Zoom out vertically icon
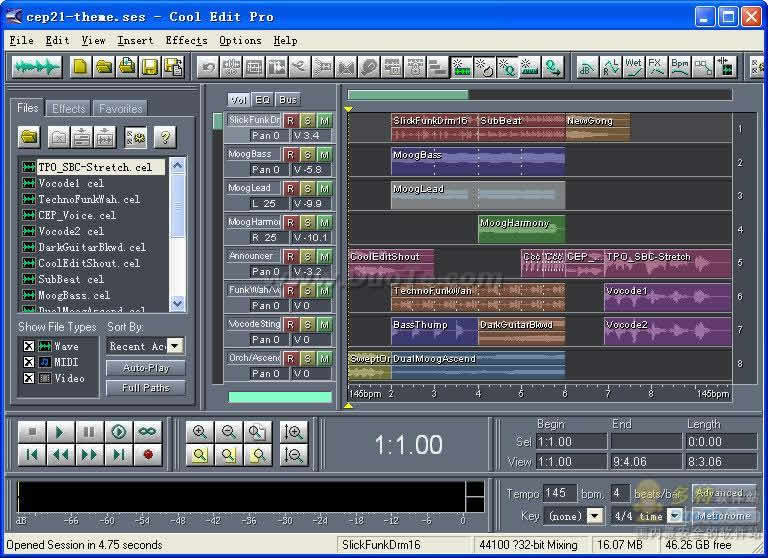 point(293,455)
